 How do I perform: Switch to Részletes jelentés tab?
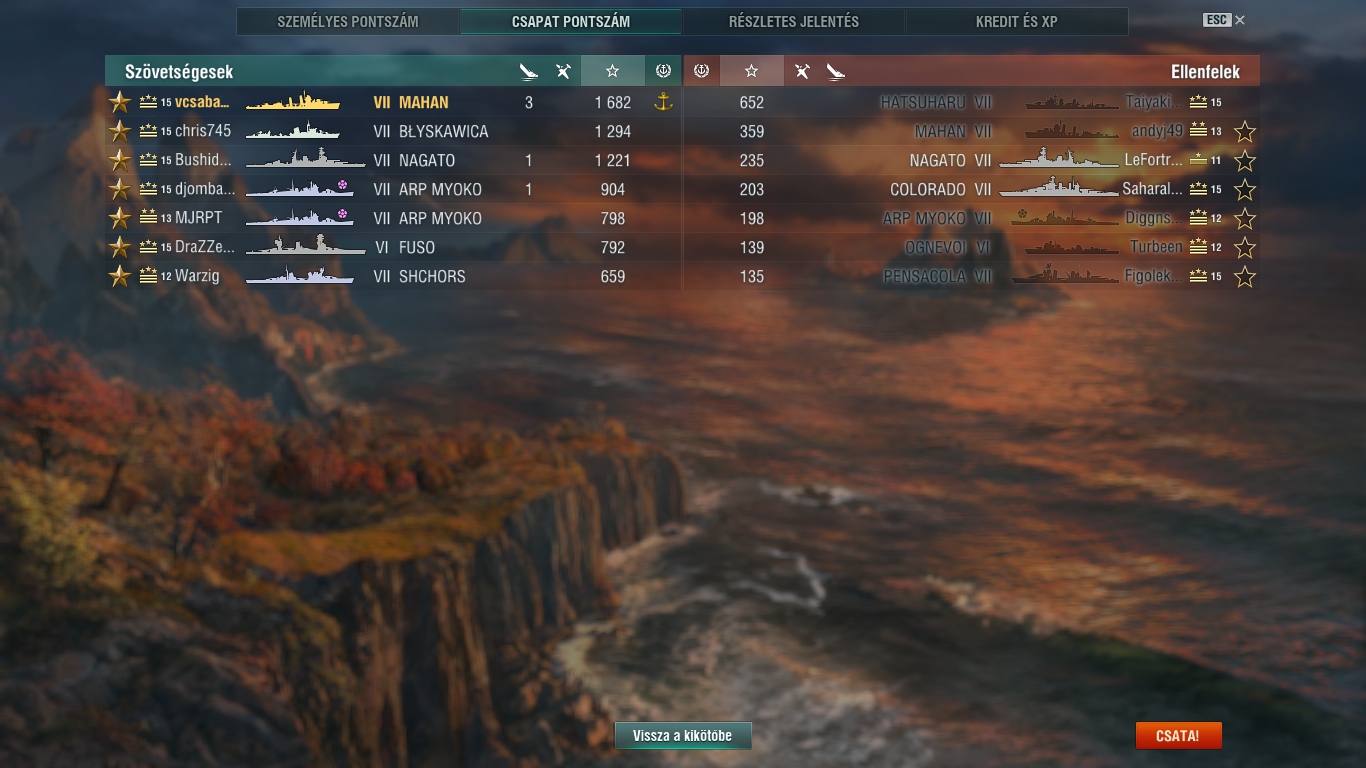794,22
